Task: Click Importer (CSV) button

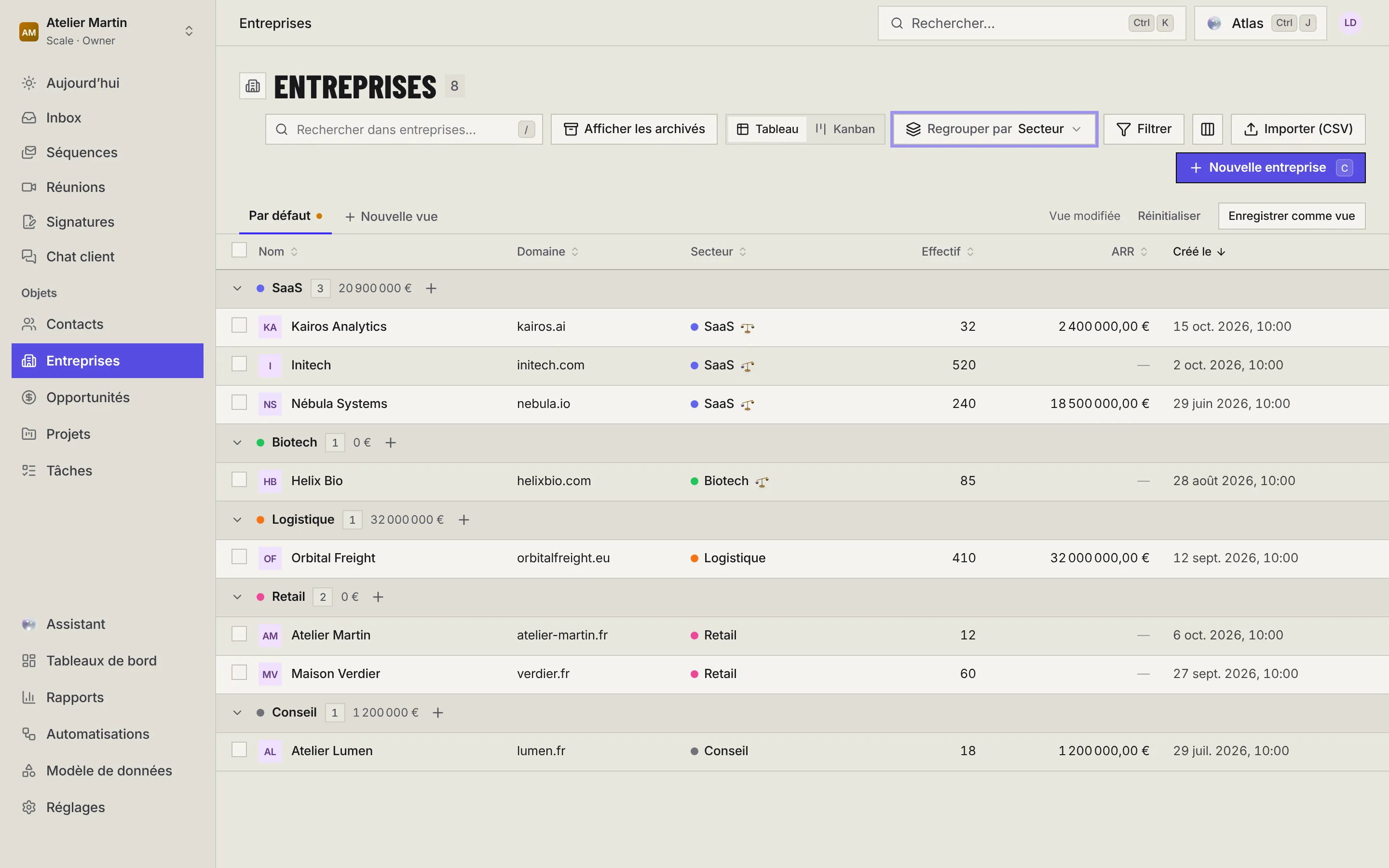Action: coord(1298,129)
